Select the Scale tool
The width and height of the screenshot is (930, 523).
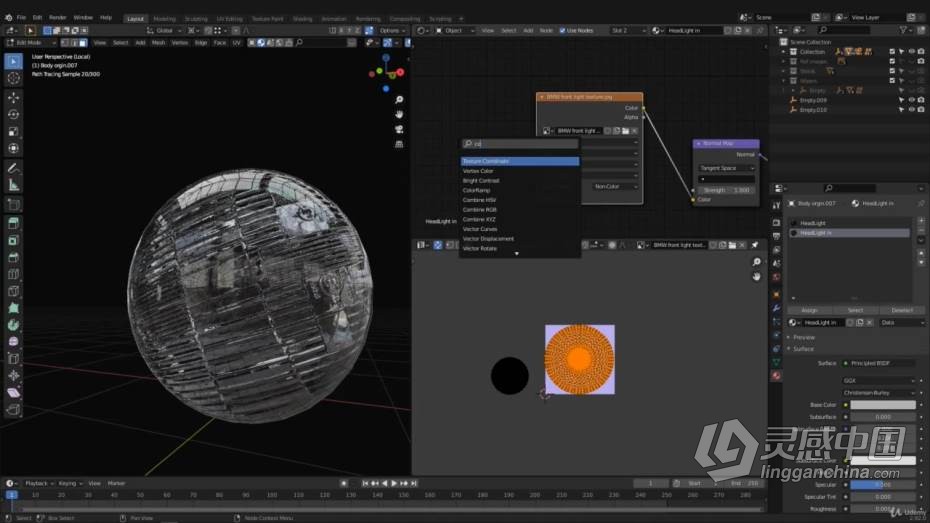pos(13,132)
